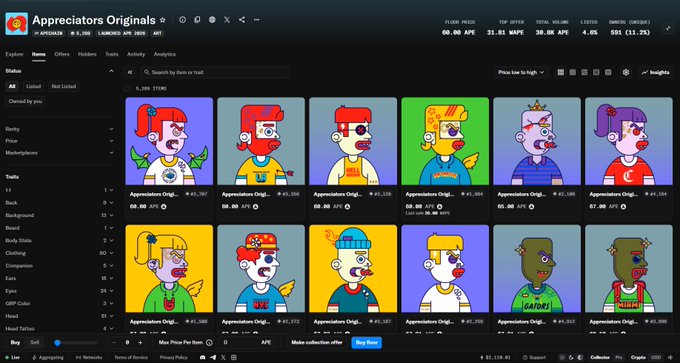The width and height of the screenshot is (680, 363).
Task: Check the select-all items checkbox
Action: (127, 88)
